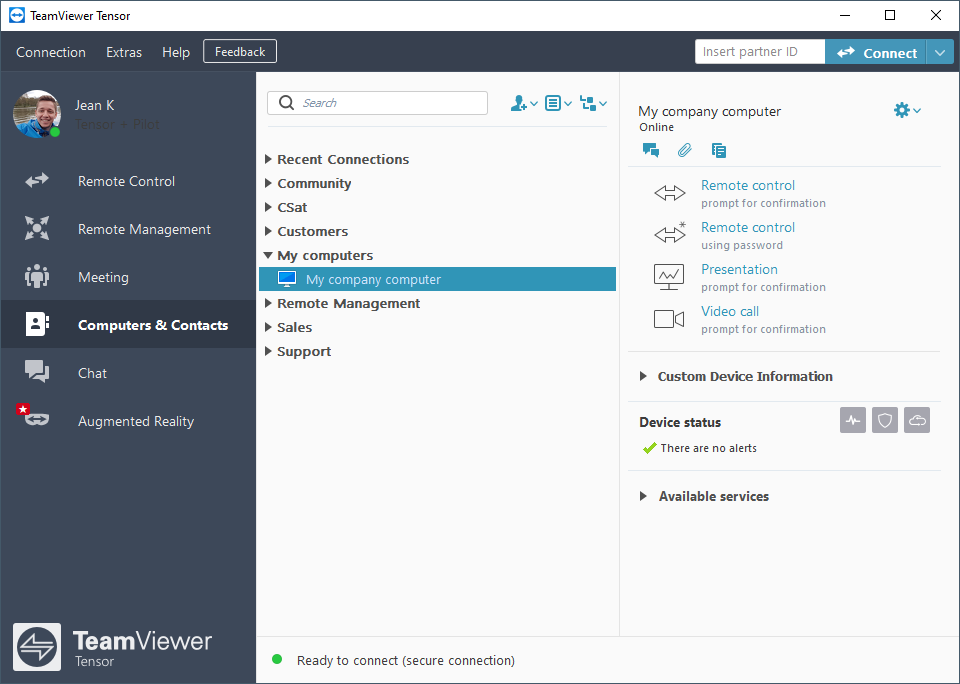Open the list view options icon
Viewport: 960px width, 684px height.
pos(553,103)
